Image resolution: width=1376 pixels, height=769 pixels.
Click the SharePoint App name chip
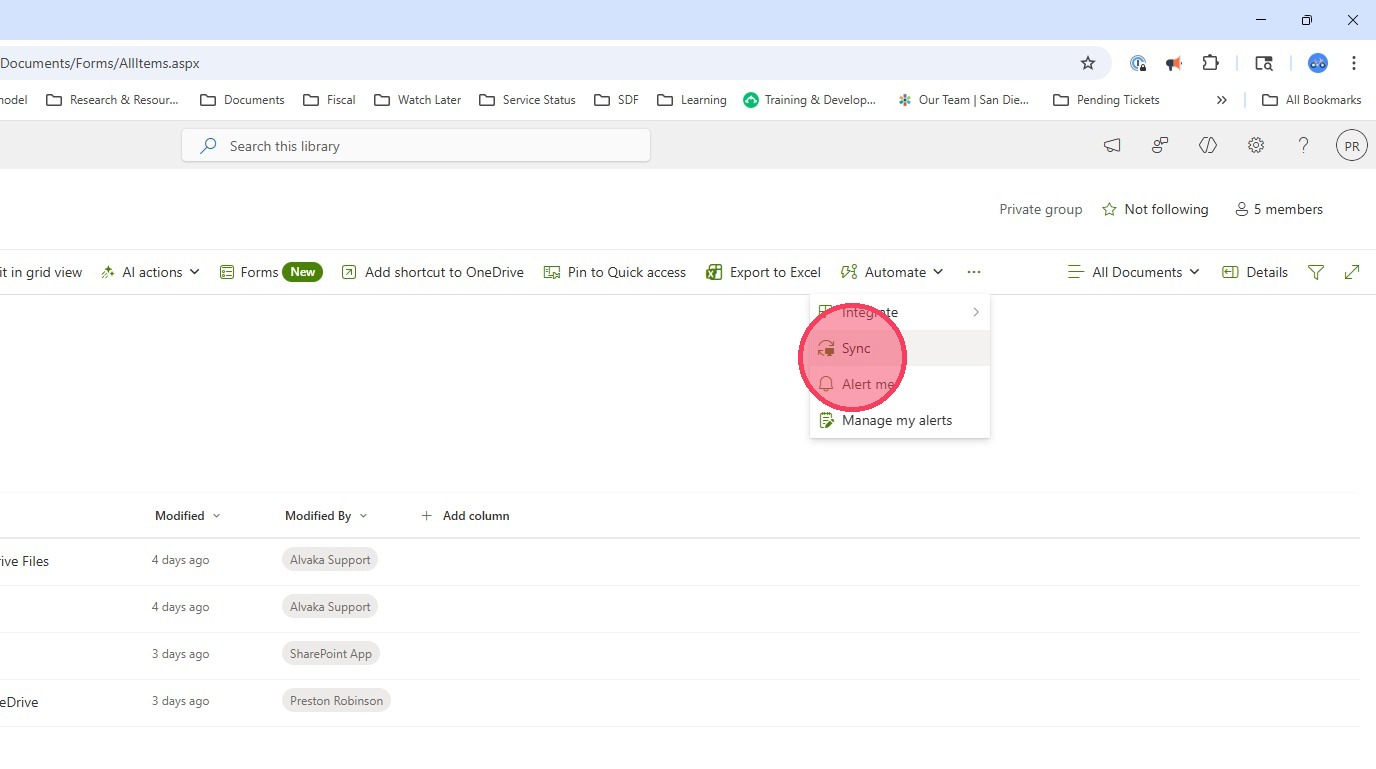click(x=331, y=654)
